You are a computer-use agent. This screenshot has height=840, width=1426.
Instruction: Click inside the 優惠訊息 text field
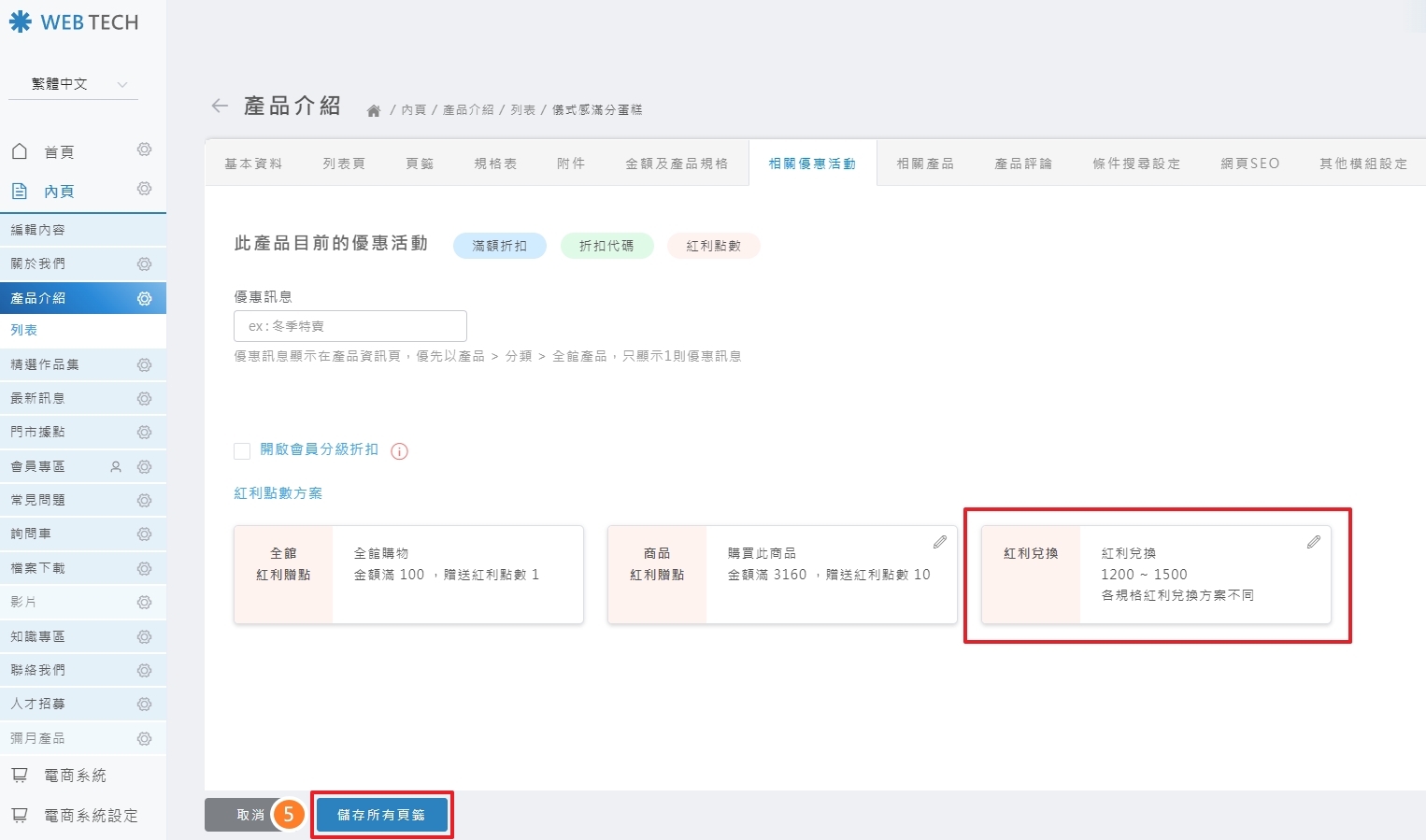point(349,325)
